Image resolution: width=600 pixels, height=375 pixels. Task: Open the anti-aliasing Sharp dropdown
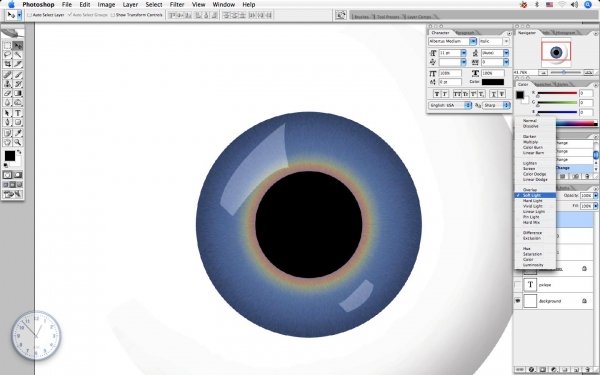point(497,105)
